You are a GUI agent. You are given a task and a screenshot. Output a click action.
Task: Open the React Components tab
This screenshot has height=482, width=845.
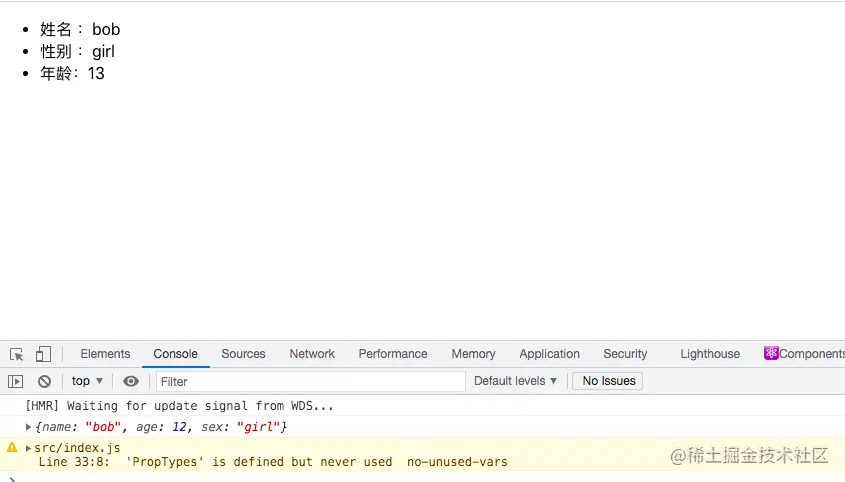click(804, 354)
